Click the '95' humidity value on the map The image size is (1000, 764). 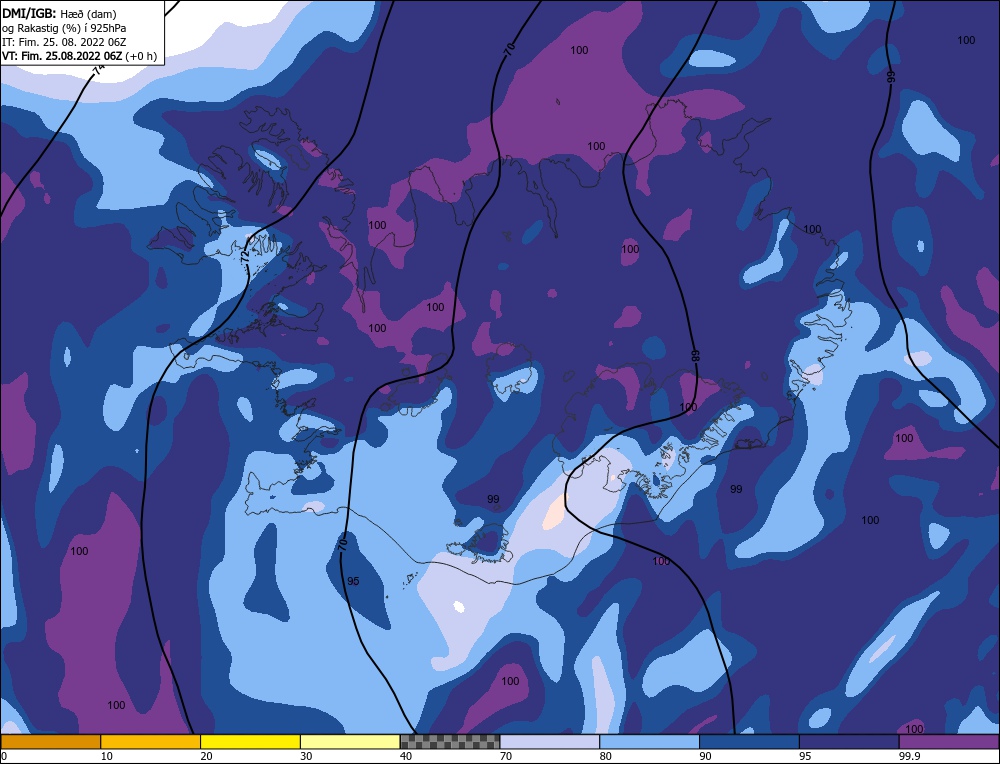(x=353, y=581)
